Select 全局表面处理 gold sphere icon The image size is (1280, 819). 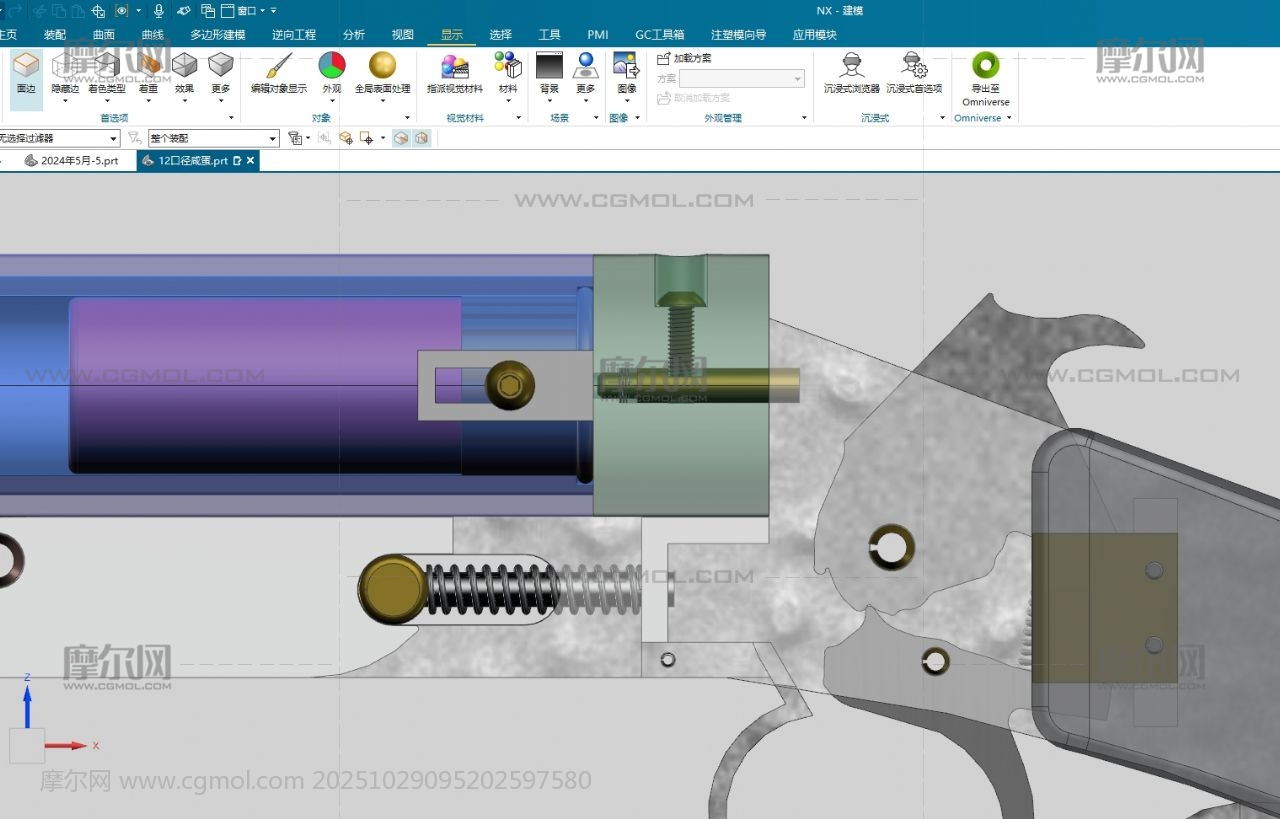(x=382, y=67)
